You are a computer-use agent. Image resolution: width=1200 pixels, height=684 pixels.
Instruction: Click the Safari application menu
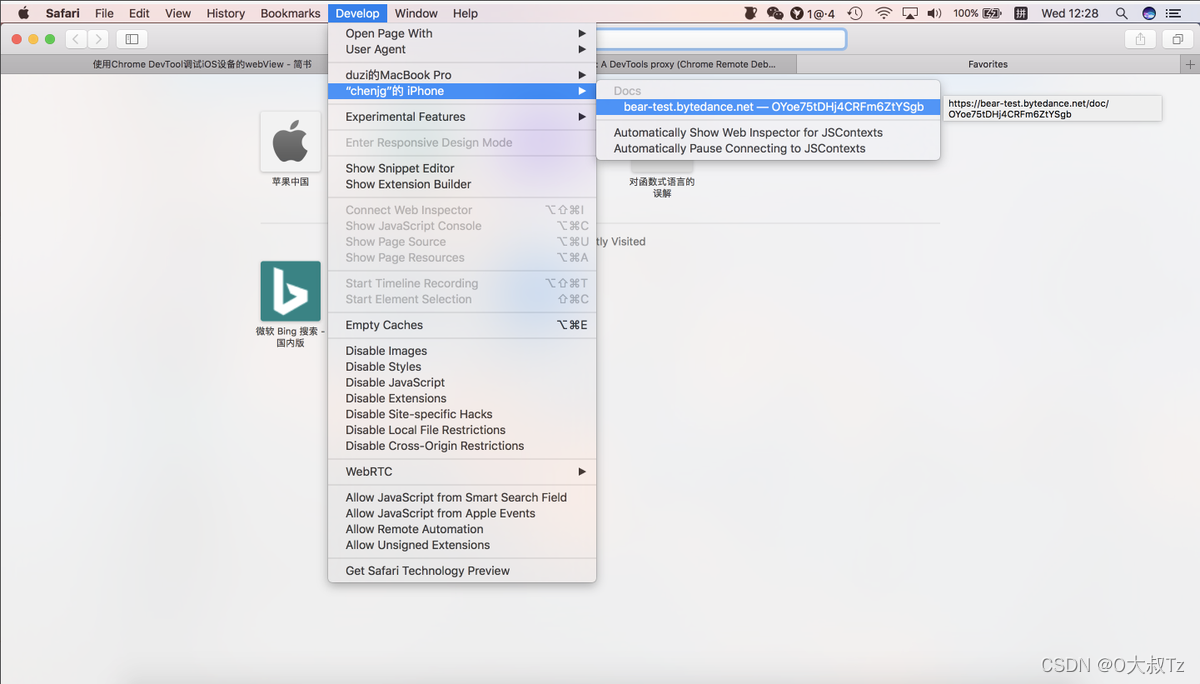[62, 13]
